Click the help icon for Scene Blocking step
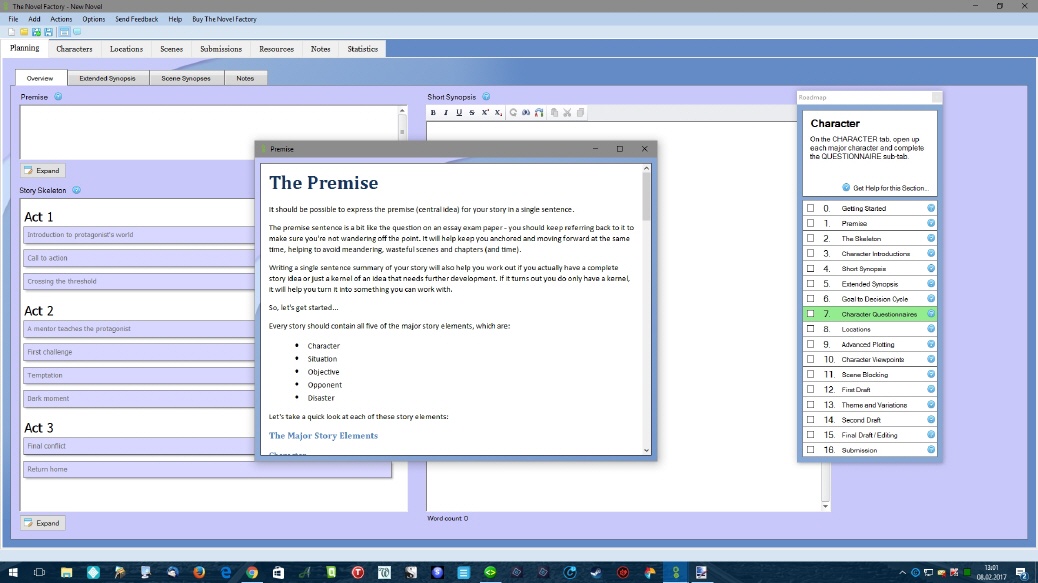This screenshot has width=1038, height=583. tap(931, 374)
